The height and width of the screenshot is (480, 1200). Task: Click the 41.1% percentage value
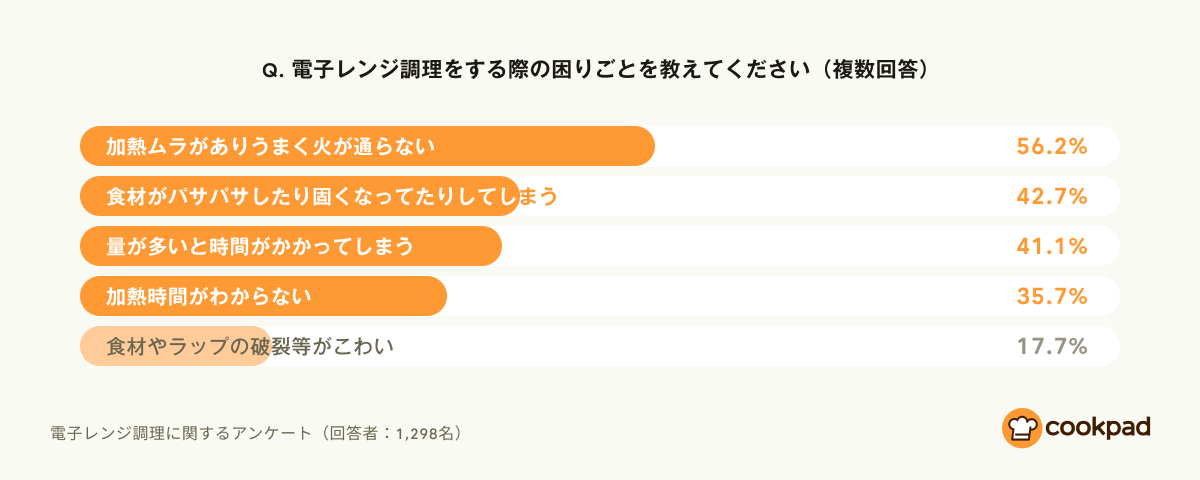[1052, 246]
